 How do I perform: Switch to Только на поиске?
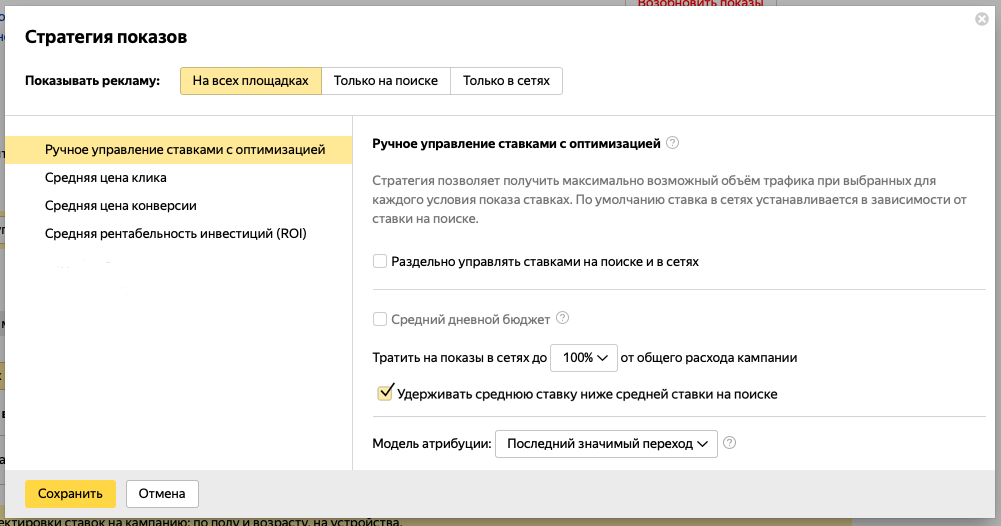pos(386,81)
